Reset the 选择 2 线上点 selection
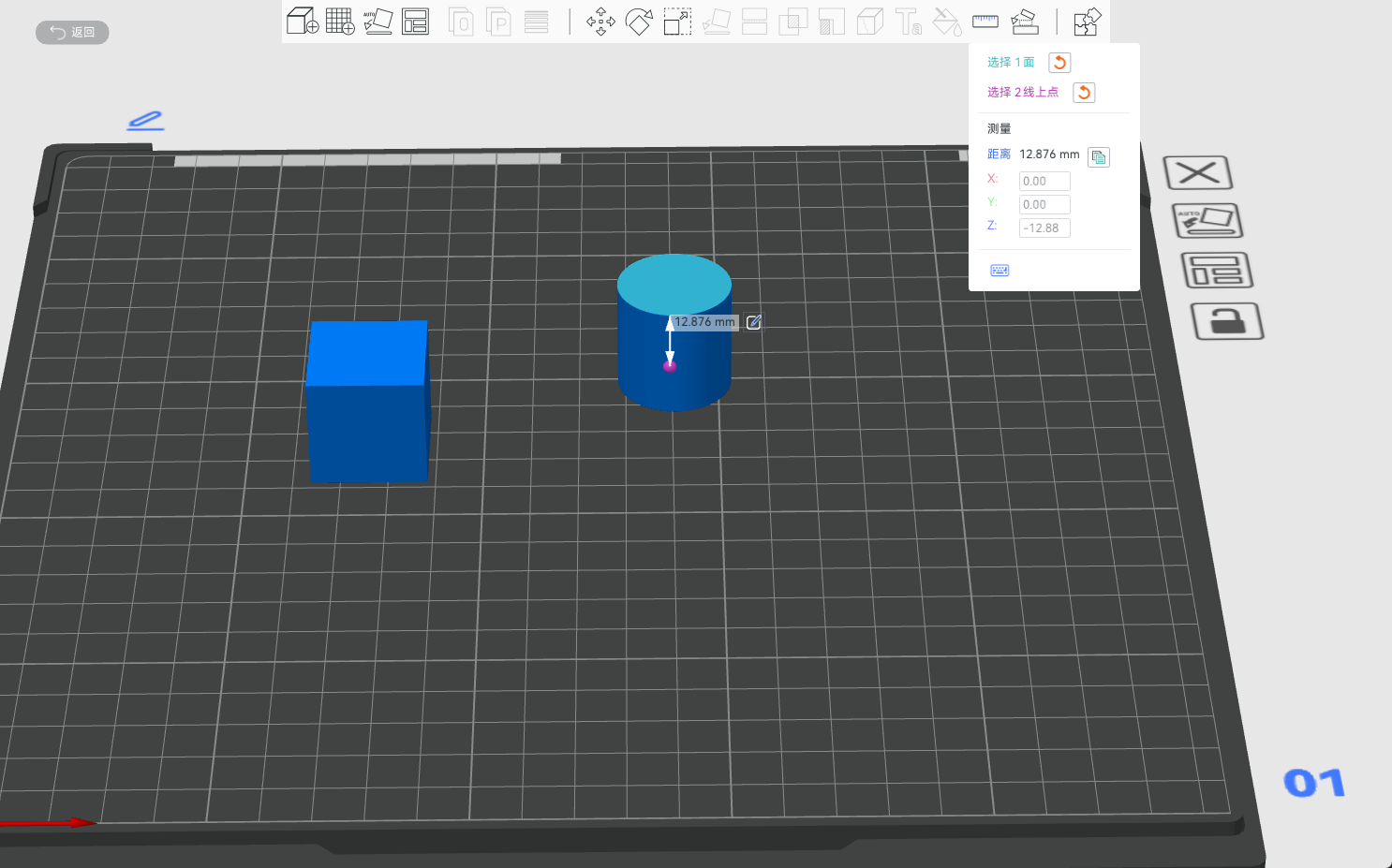The width and height of the screenshot is (1392, 868). tap(1084, 93)
